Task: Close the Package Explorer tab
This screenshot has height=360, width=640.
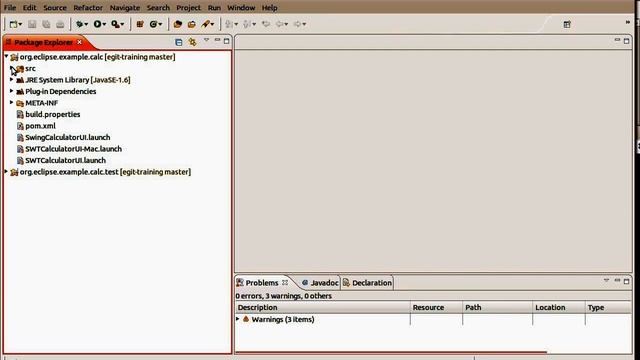Action: (80, 42)
